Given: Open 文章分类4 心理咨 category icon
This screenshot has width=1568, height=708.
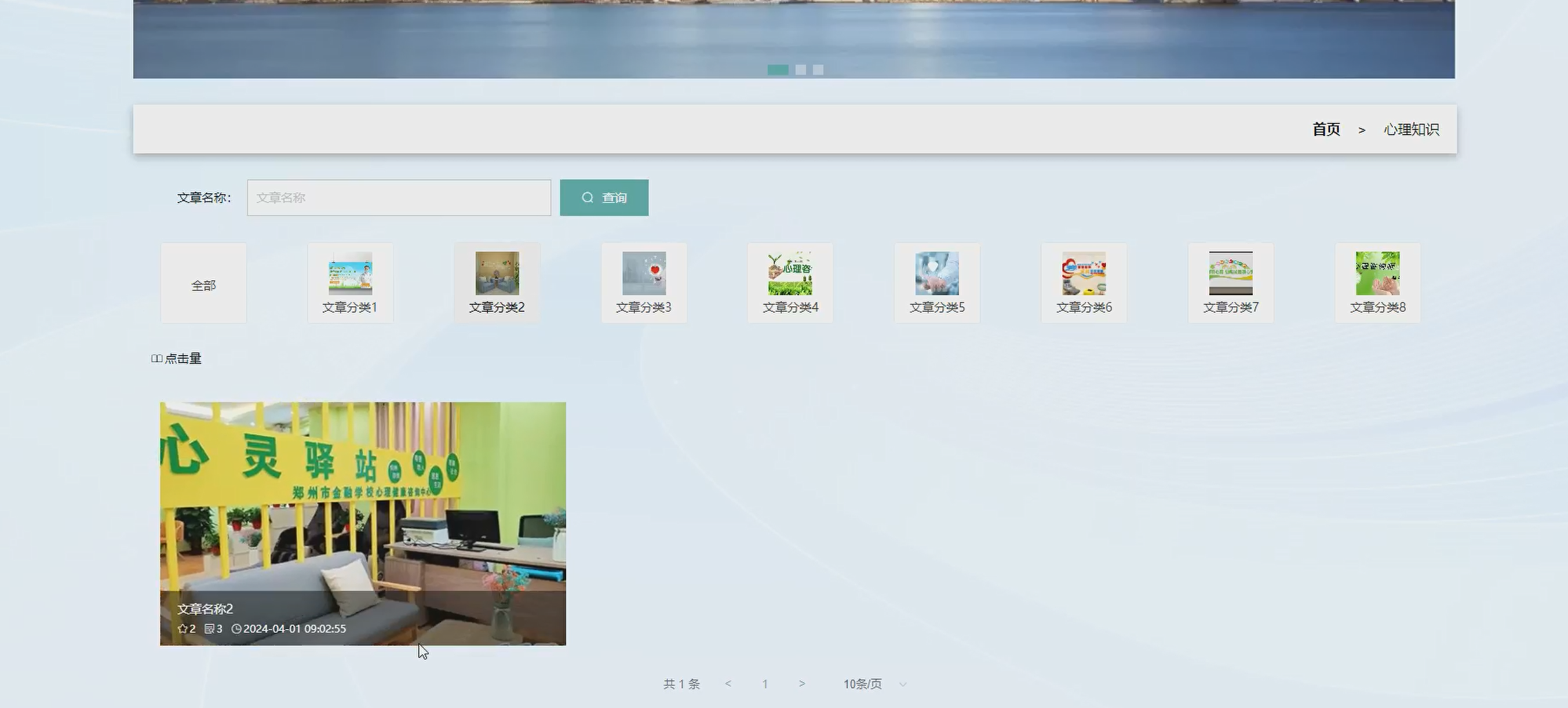Looking at the screenshot, I should tap(790, 274).
